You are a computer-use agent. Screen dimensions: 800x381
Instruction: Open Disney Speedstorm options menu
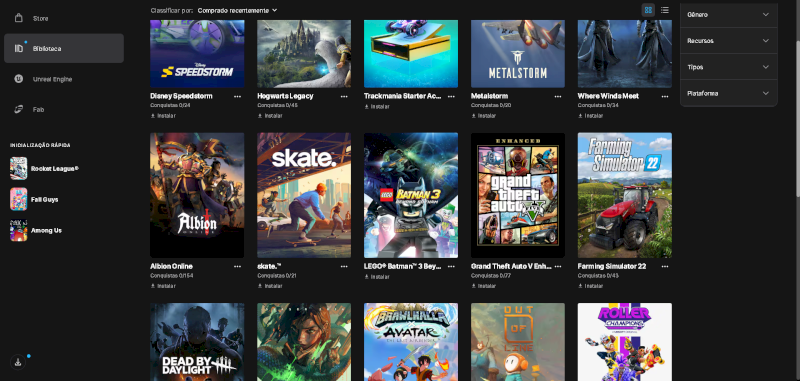pyautogui.click(x=237, y=96)
